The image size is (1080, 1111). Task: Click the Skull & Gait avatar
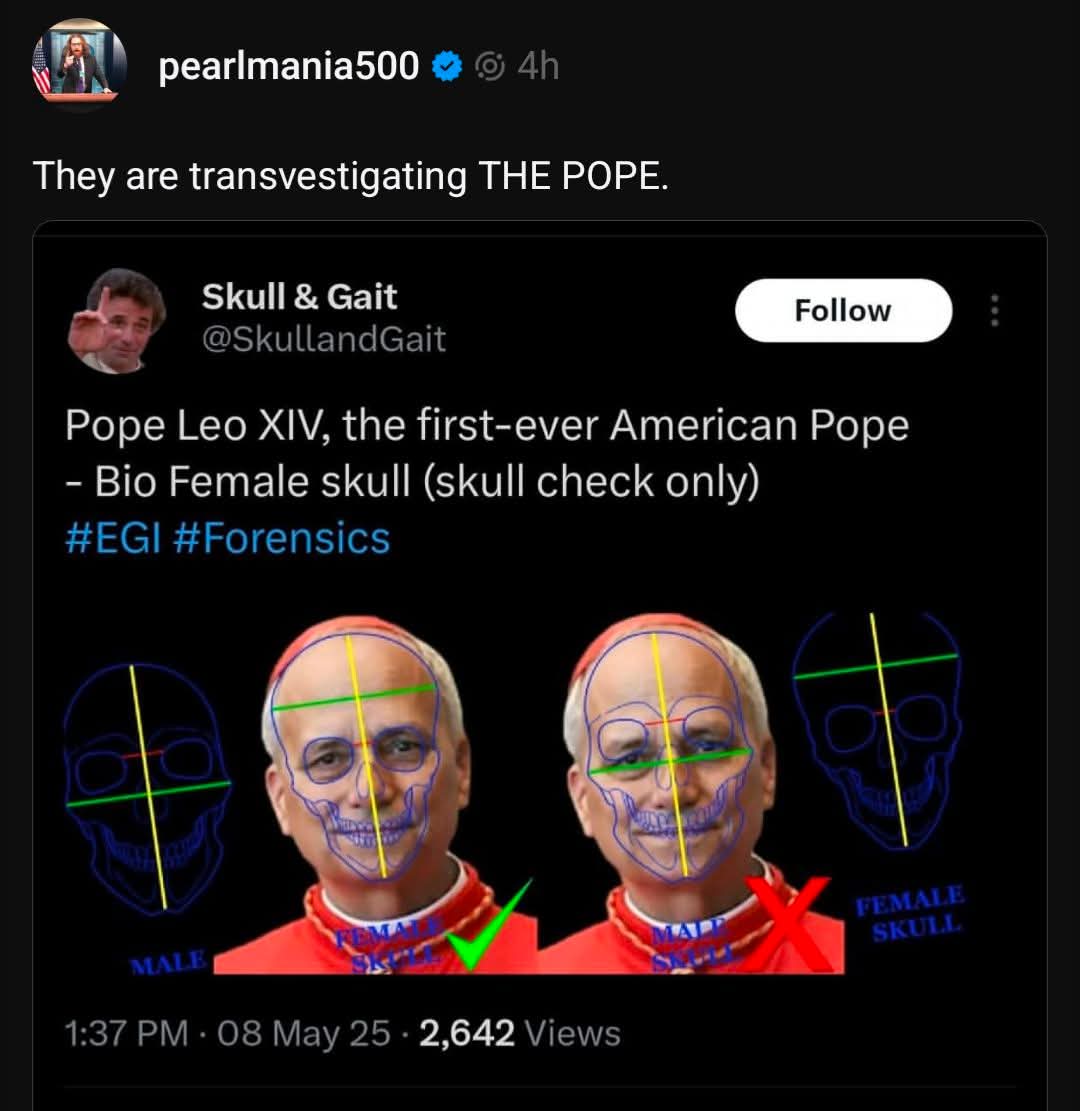point(118,320)
